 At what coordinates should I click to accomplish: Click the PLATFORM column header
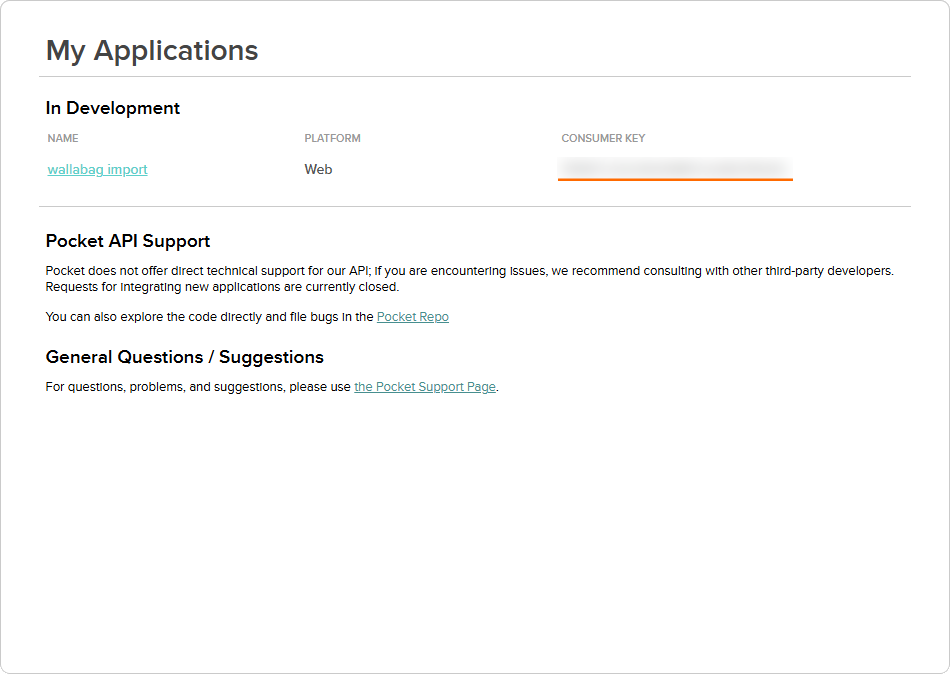332,138
